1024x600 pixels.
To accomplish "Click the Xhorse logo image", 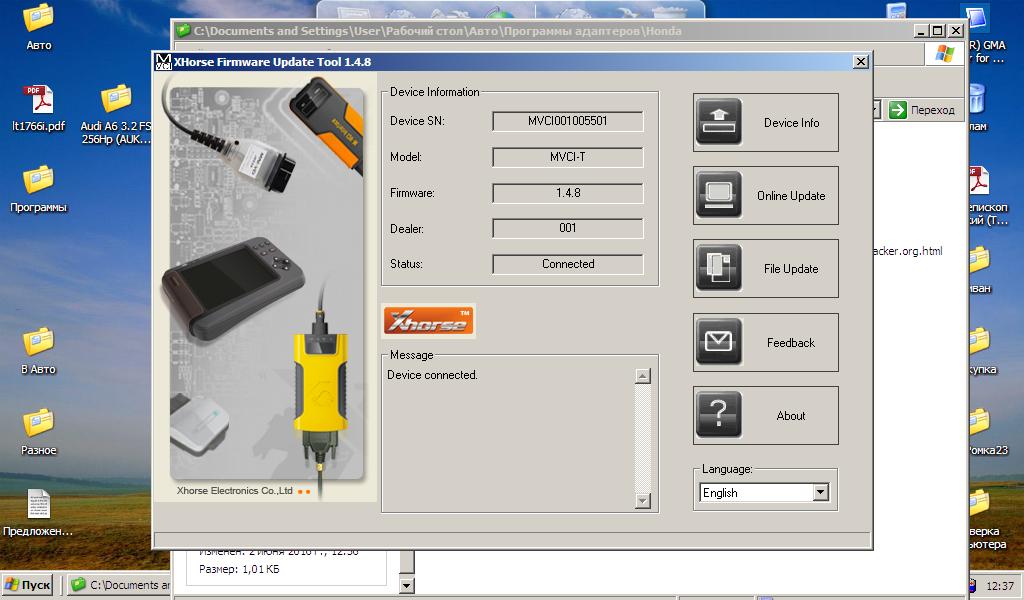I will point(428,321).
